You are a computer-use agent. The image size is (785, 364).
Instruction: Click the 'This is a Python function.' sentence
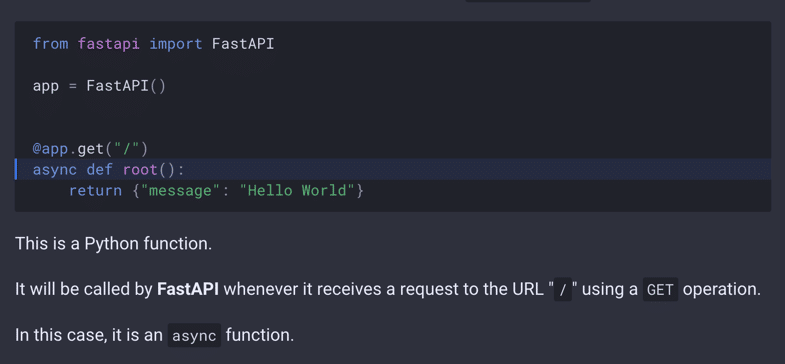(114, 244)
